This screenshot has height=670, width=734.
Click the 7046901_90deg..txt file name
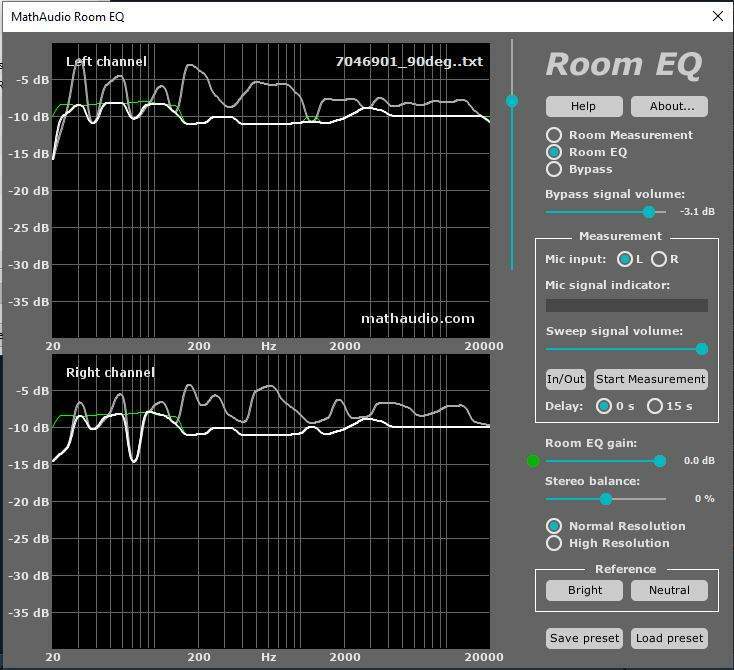409,61
